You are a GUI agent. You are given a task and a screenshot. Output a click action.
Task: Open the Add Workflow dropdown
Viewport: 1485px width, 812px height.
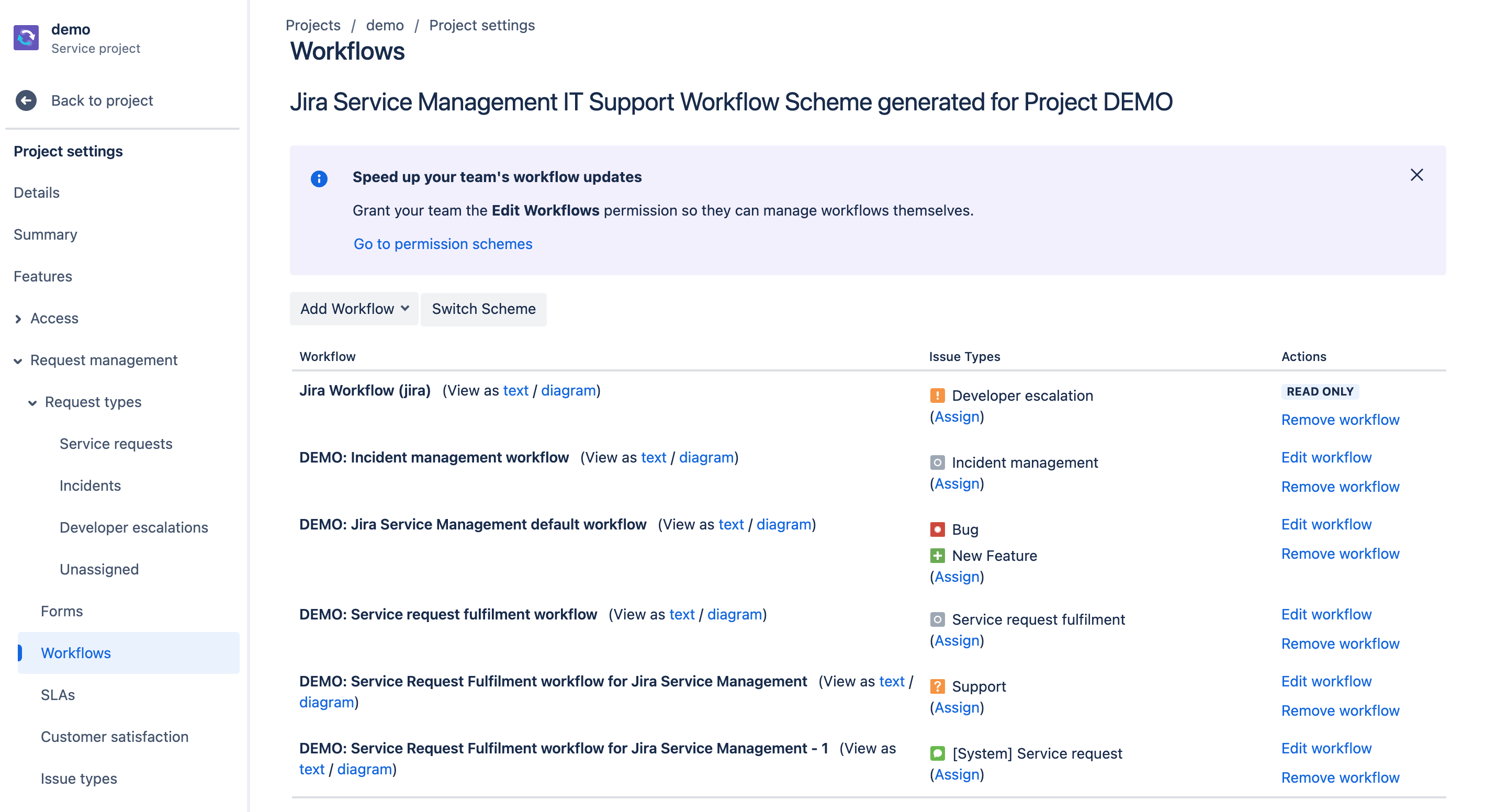(354, 309)
